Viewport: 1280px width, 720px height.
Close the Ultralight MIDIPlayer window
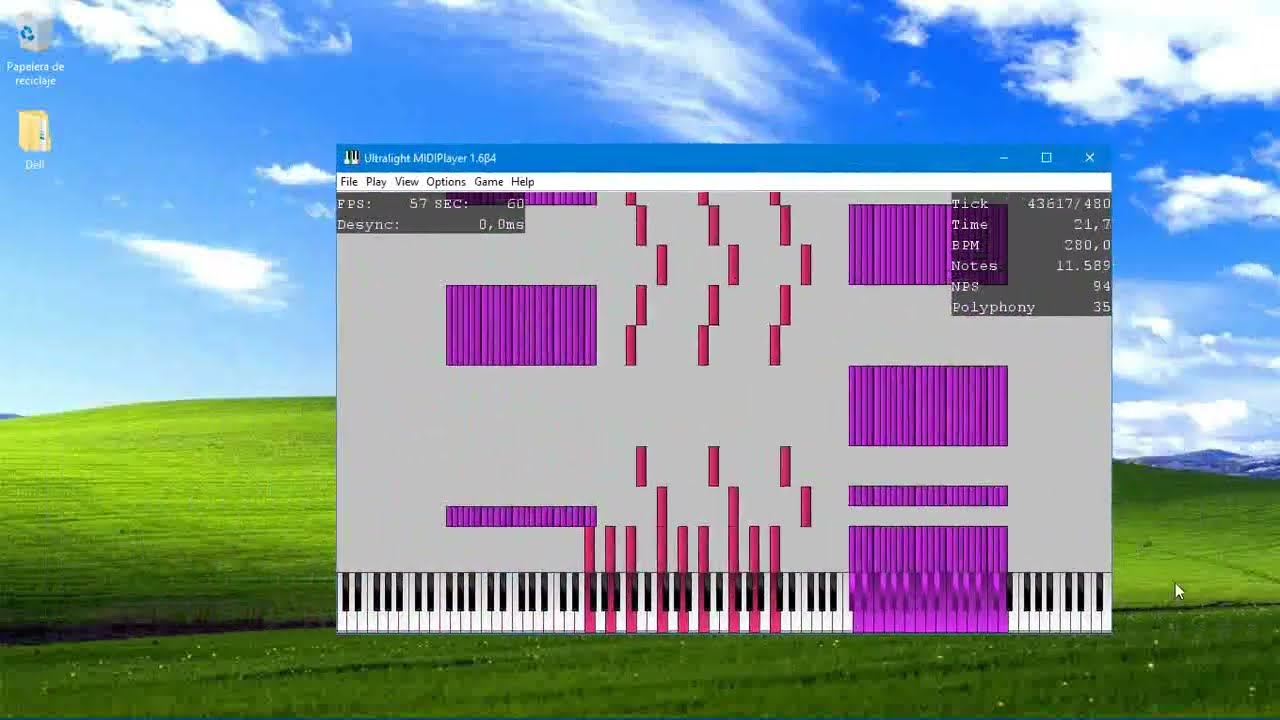click(x=1089, y=158)
